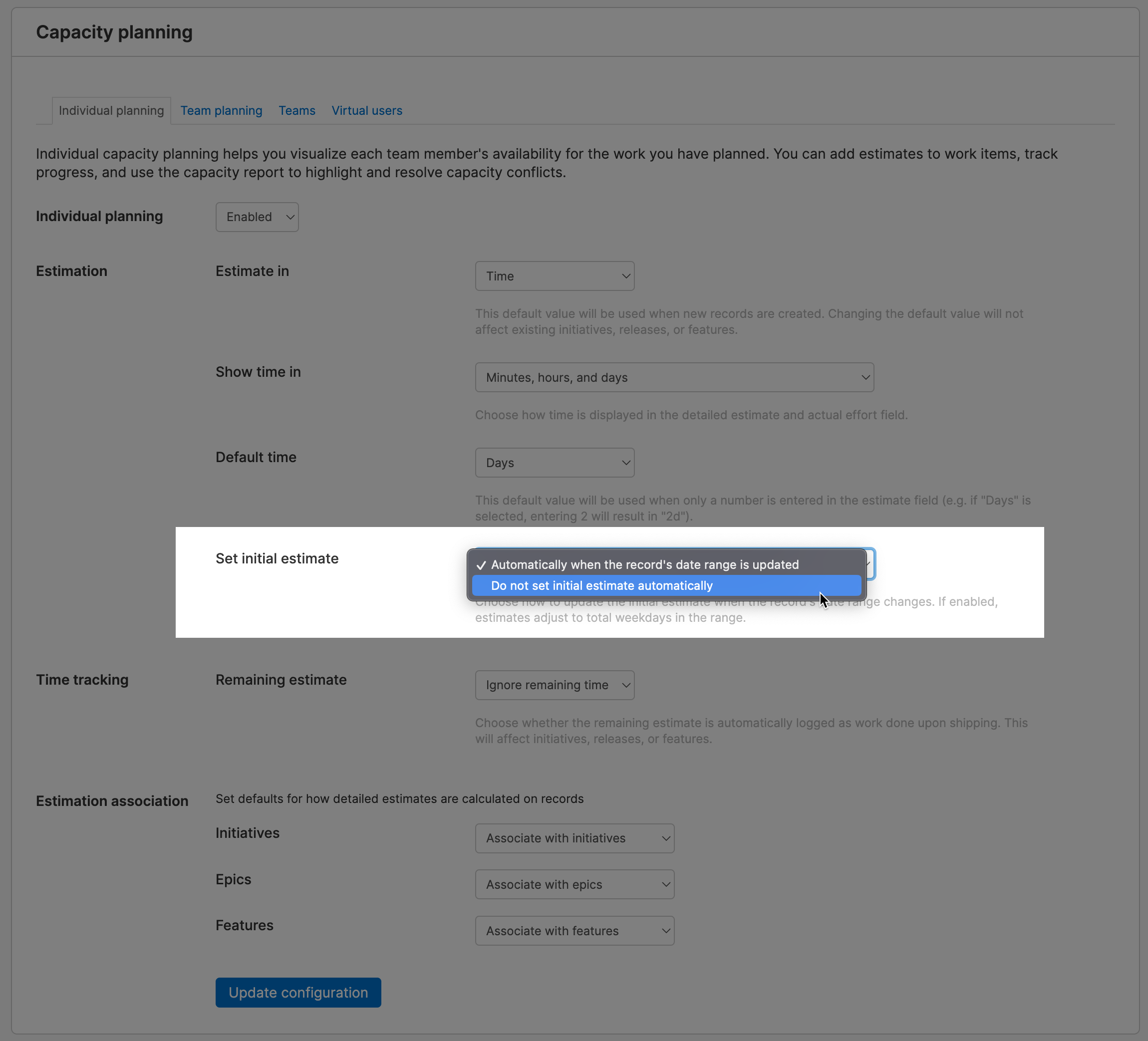Click the Update configuration button
1148x1041 pixels.
[x=298, y=993]
